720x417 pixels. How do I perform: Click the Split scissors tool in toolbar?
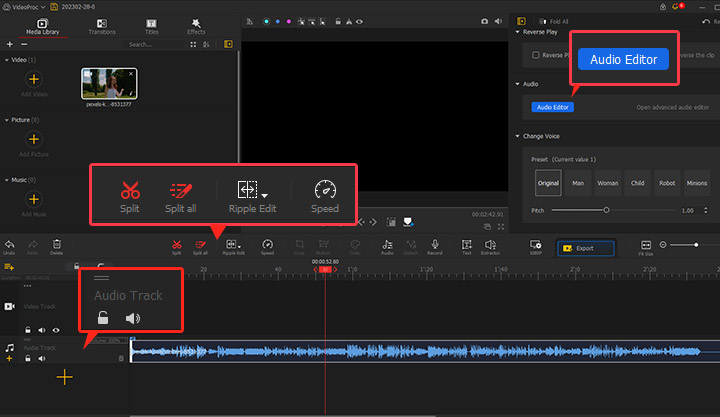click(x=176, y=244)
